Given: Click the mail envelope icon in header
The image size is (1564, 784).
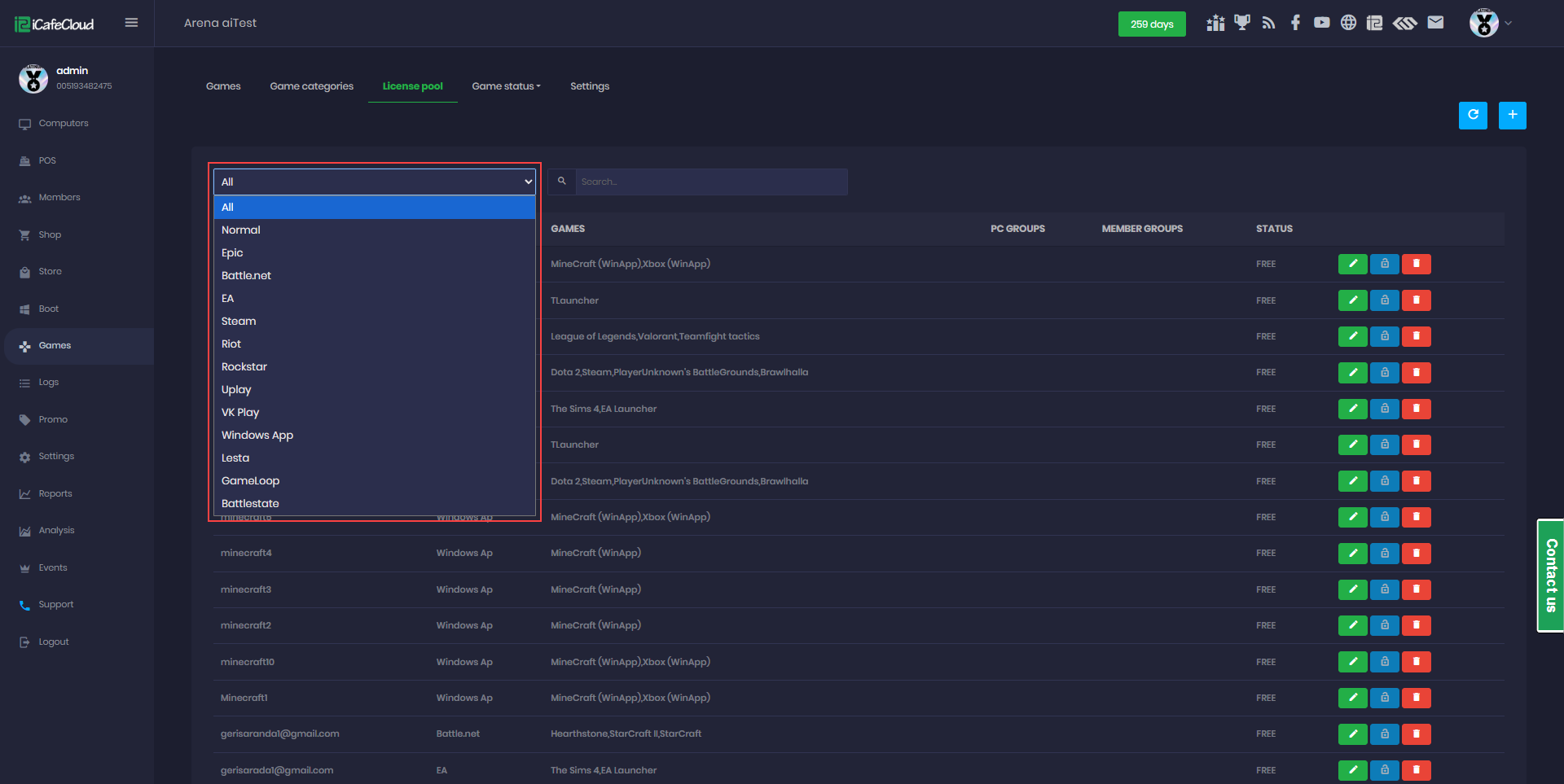Looking at the screenshot, I should pos(1435,23).
